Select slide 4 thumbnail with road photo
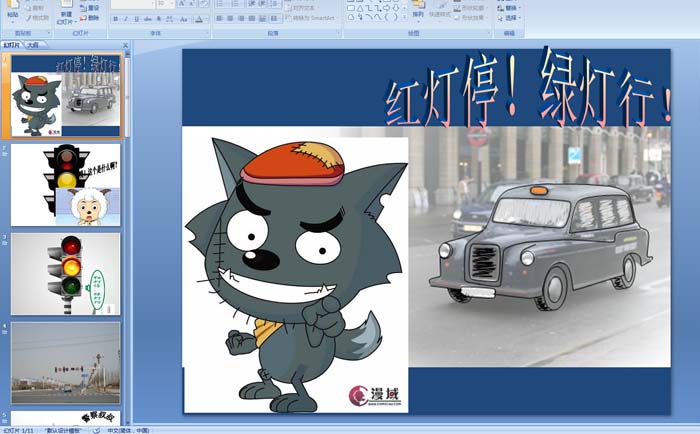 (x=65, y=363)
